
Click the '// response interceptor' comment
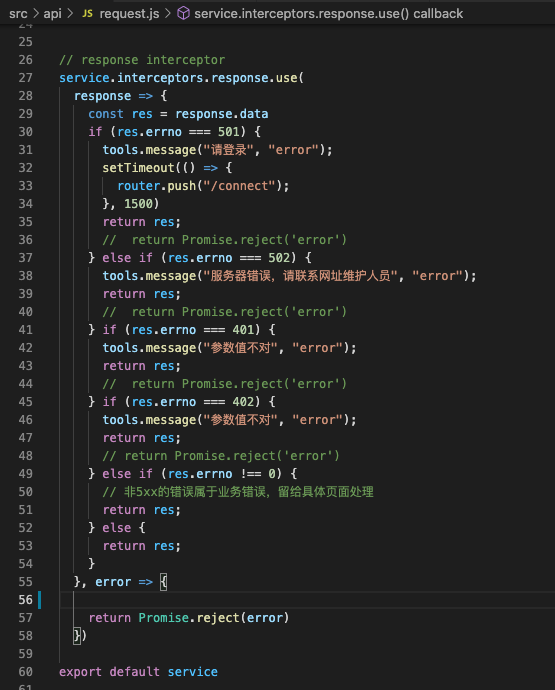tap(142, 60)
